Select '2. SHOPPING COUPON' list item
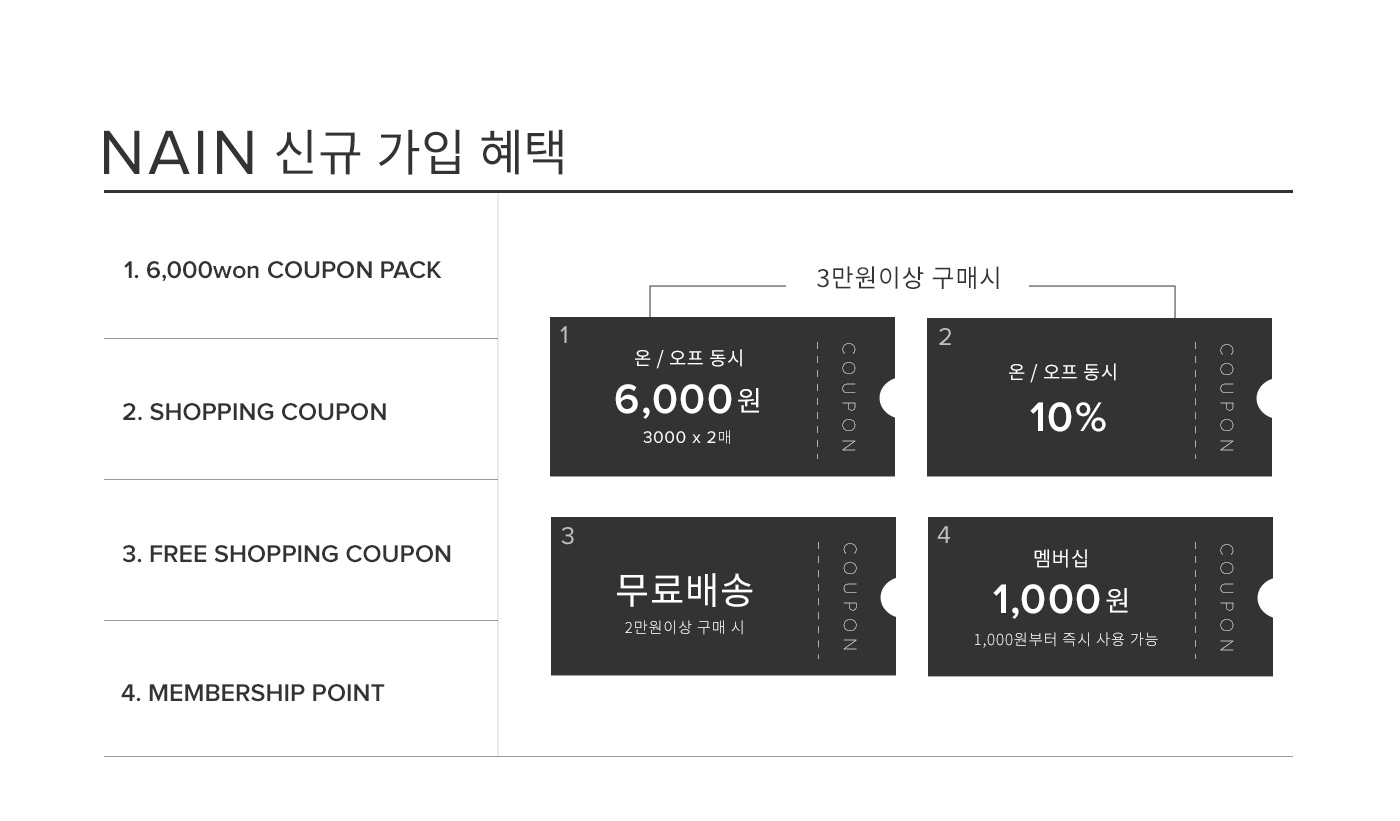The image size is (1400, 821). click(x=254, y=412)
